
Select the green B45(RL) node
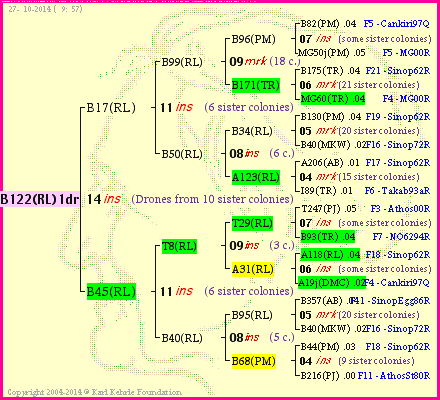point(111,292)
